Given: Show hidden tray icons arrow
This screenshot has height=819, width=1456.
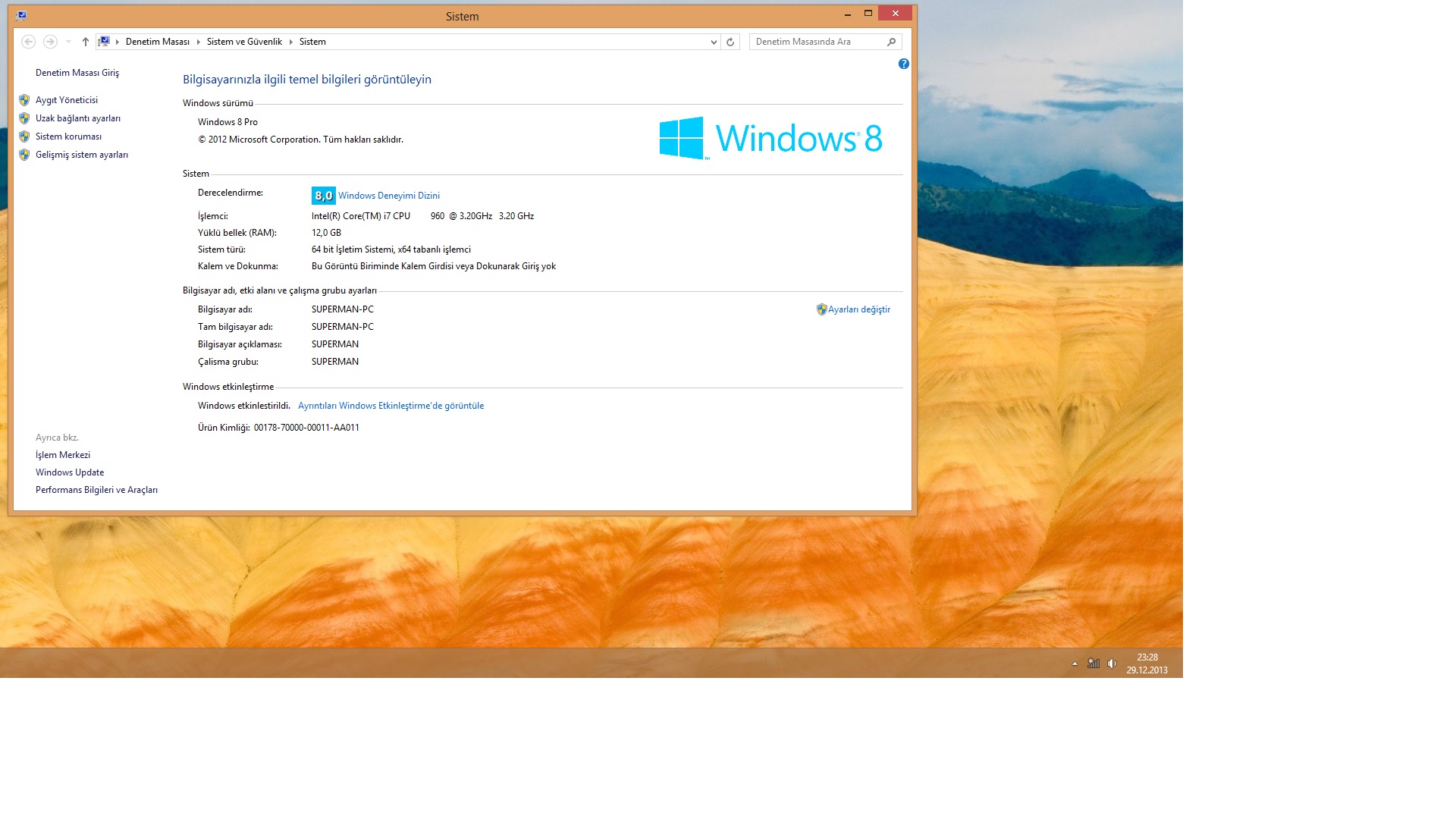Looking at the screenshot, I should click(x=1075, y=664).
